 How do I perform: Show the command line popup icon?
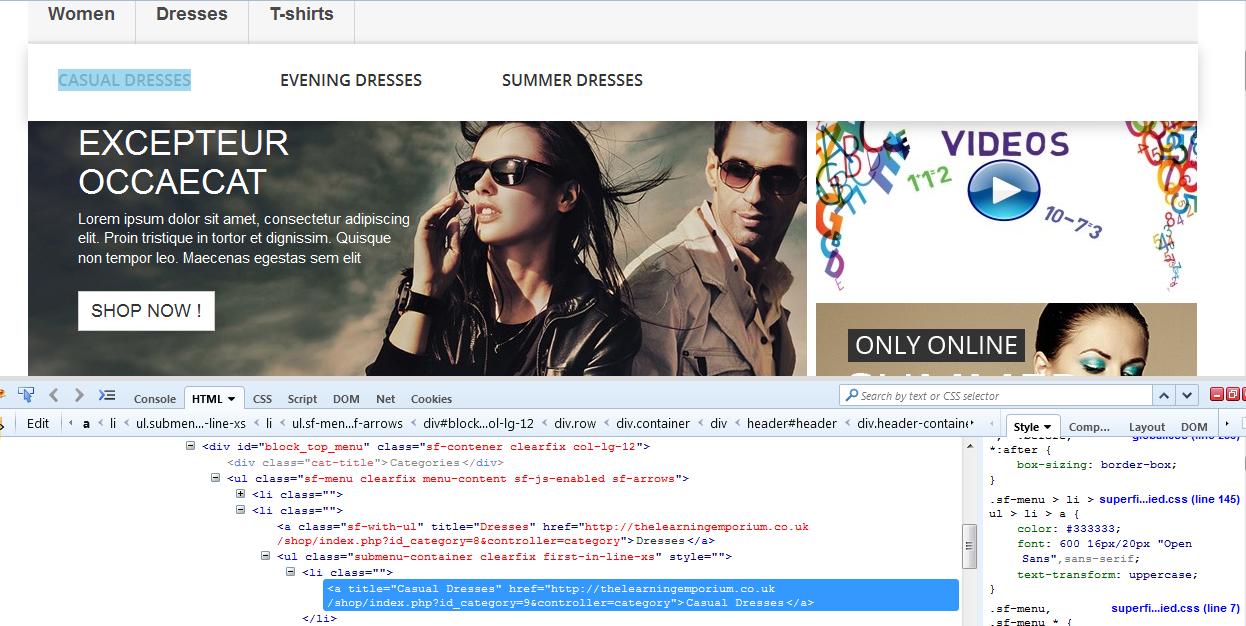107,395
